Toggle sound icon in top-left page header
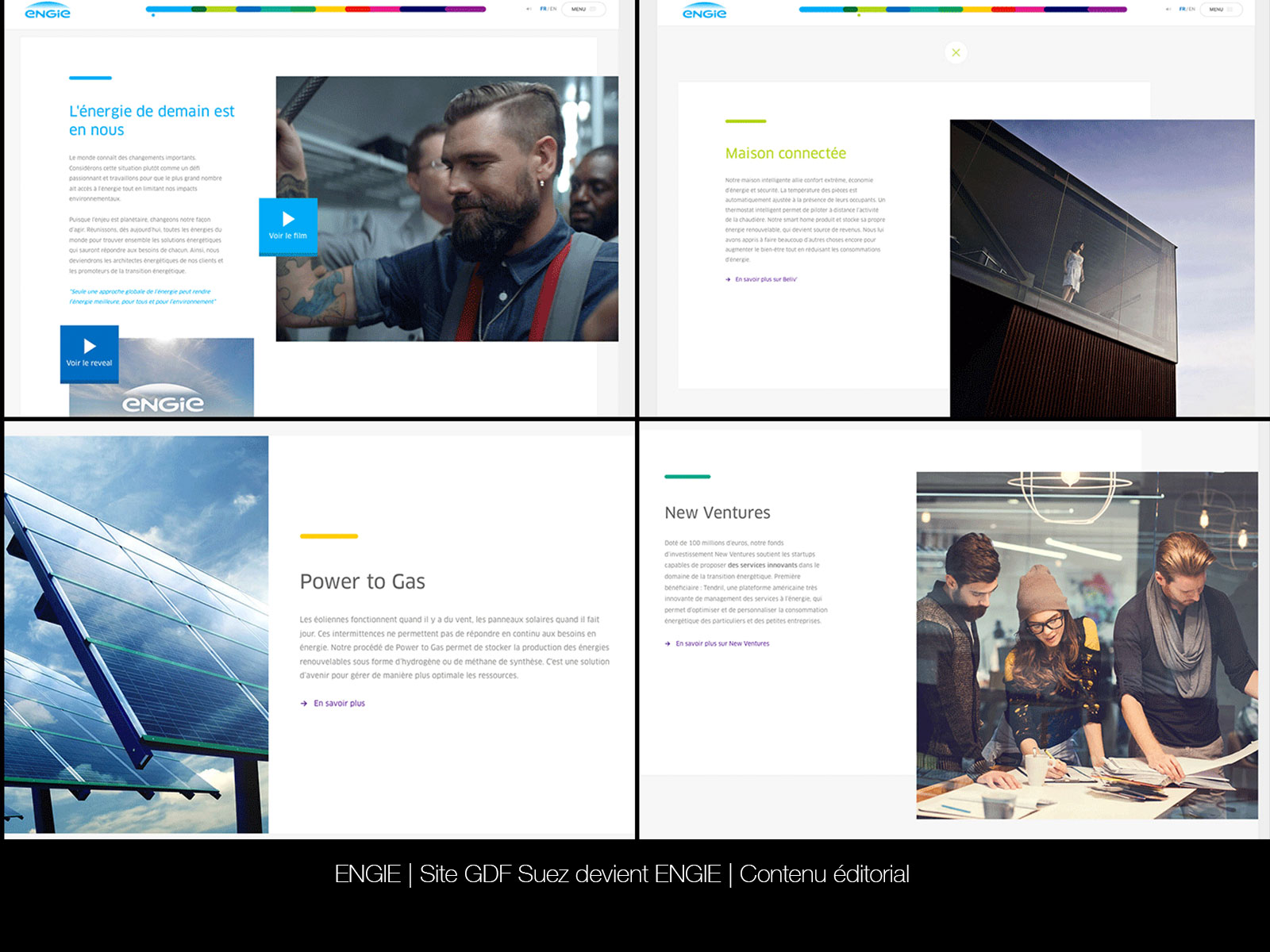 [x=529, y=9]
